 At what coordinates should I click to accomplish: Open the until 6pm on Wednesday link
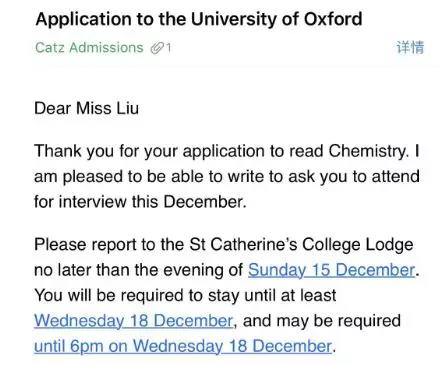tap(183, 346)
